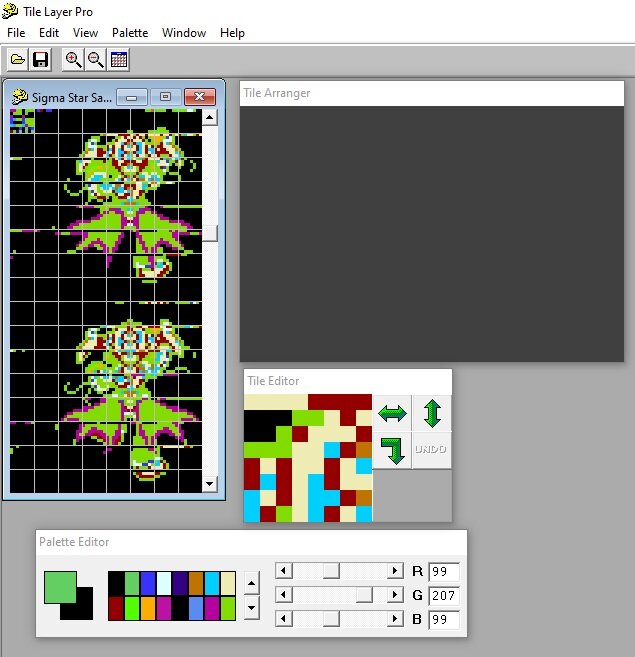
Task: Open the Help menu
Action: 232,33
